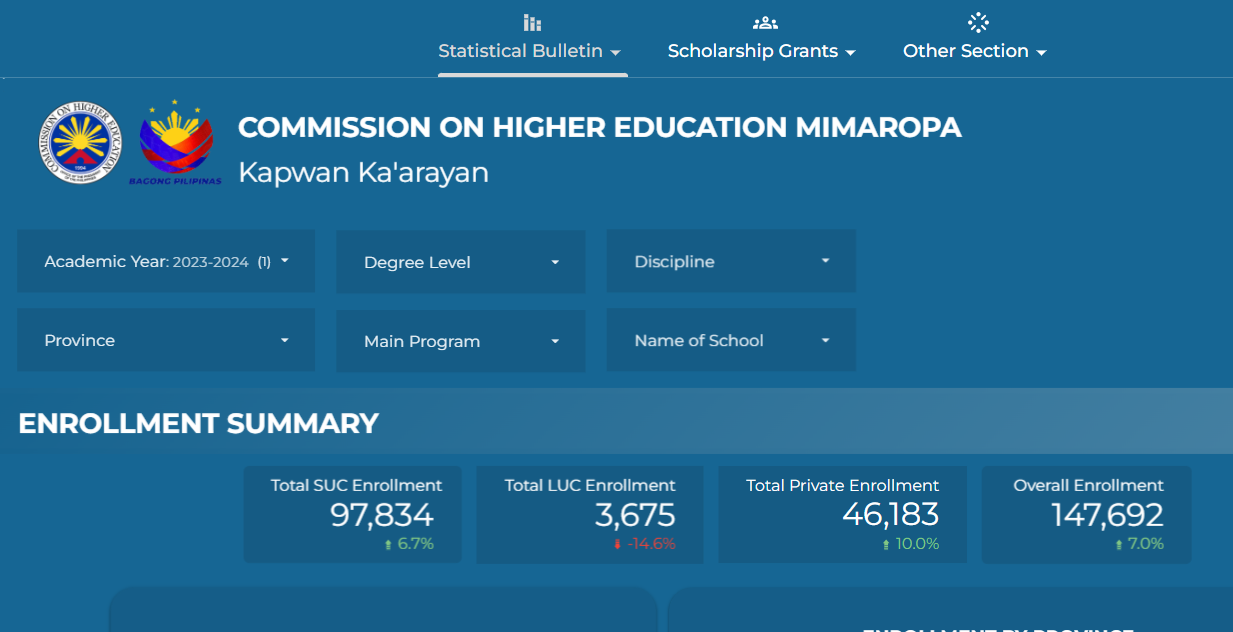
Task: Click the people icon above Scholarship Grants
Action: tap(765, 23)
